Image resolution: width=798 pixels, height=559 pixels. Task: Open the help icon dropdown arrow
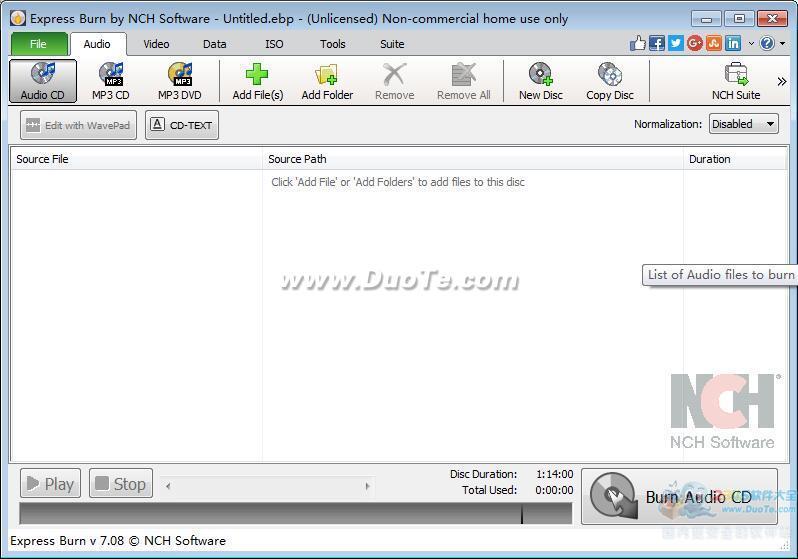point(782,44)
